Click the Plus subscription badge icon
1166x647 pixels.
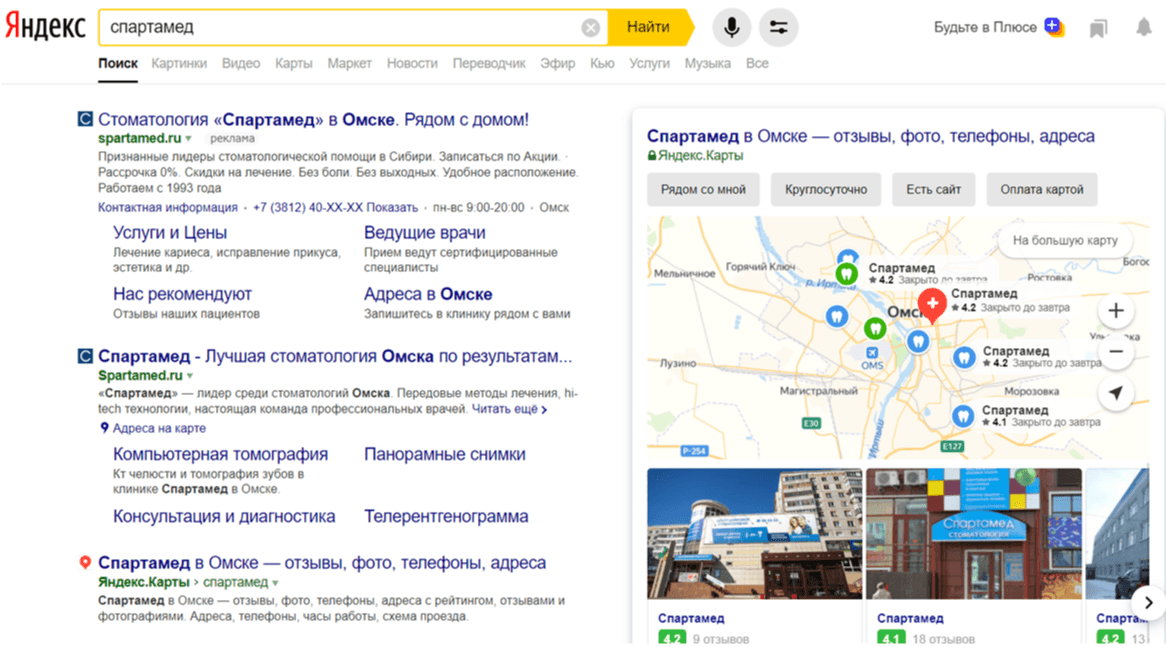(x=1054, y=27)
